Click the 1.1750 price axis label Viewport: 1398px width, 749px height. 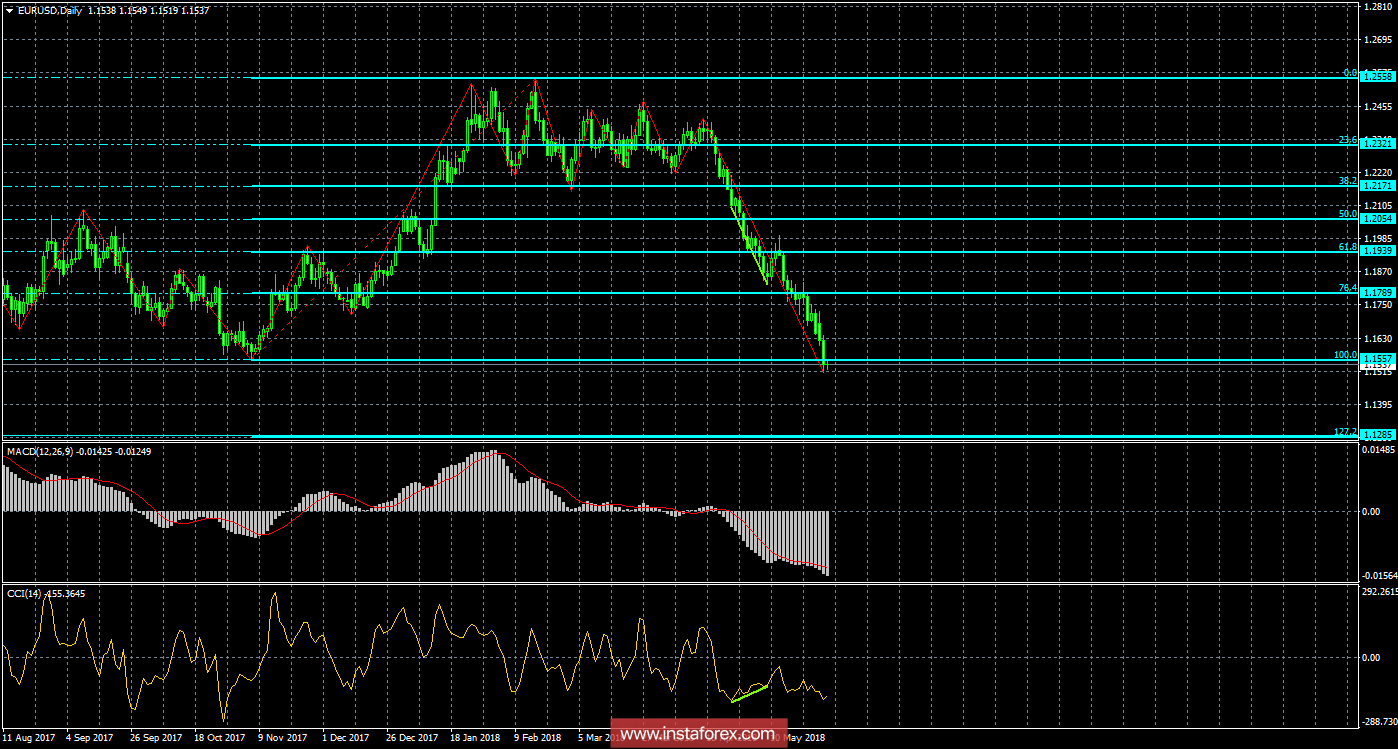tap(1379, 305)
